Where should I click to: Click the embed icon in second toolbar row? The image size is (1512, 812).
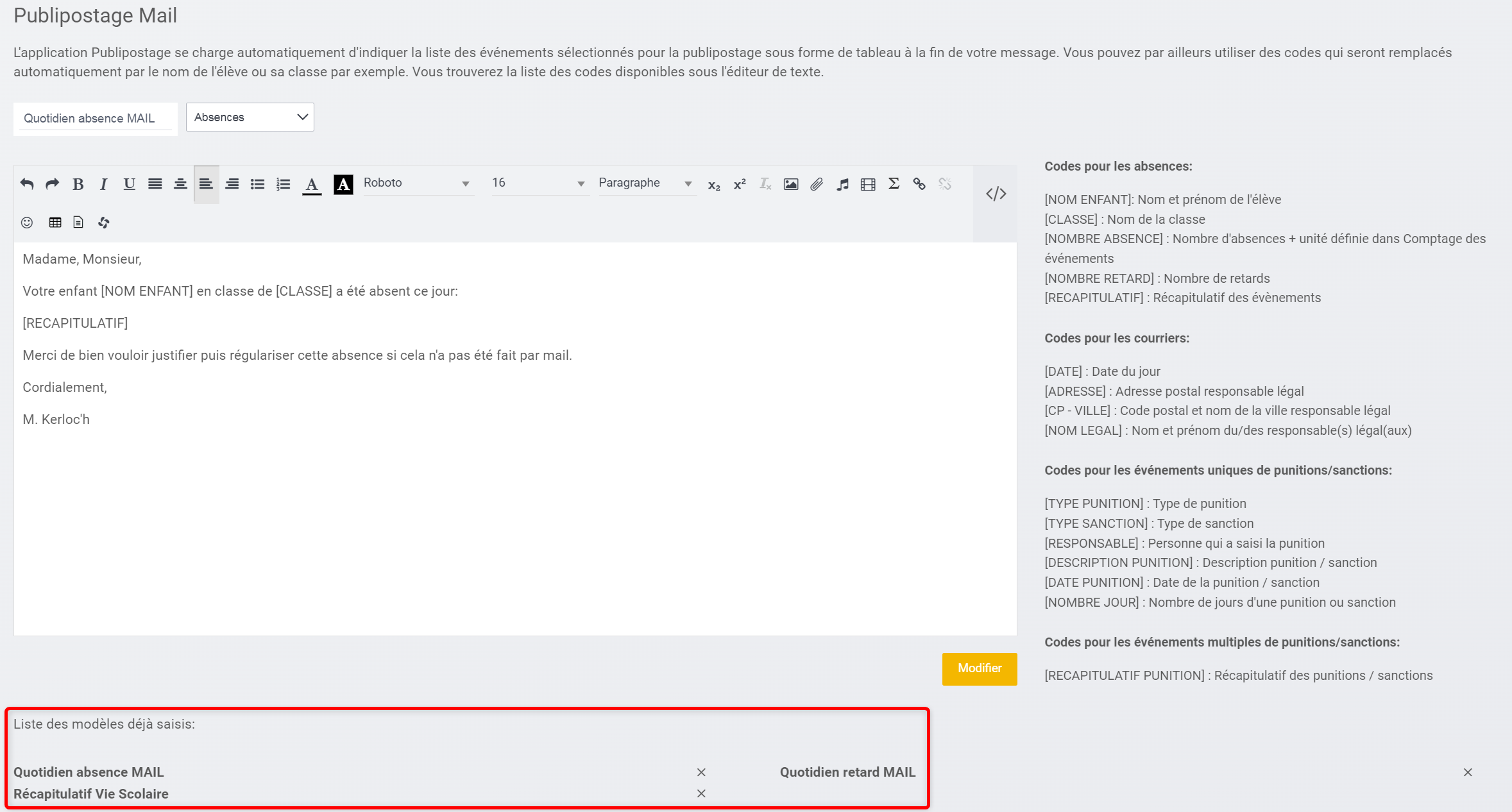[103, 223]
